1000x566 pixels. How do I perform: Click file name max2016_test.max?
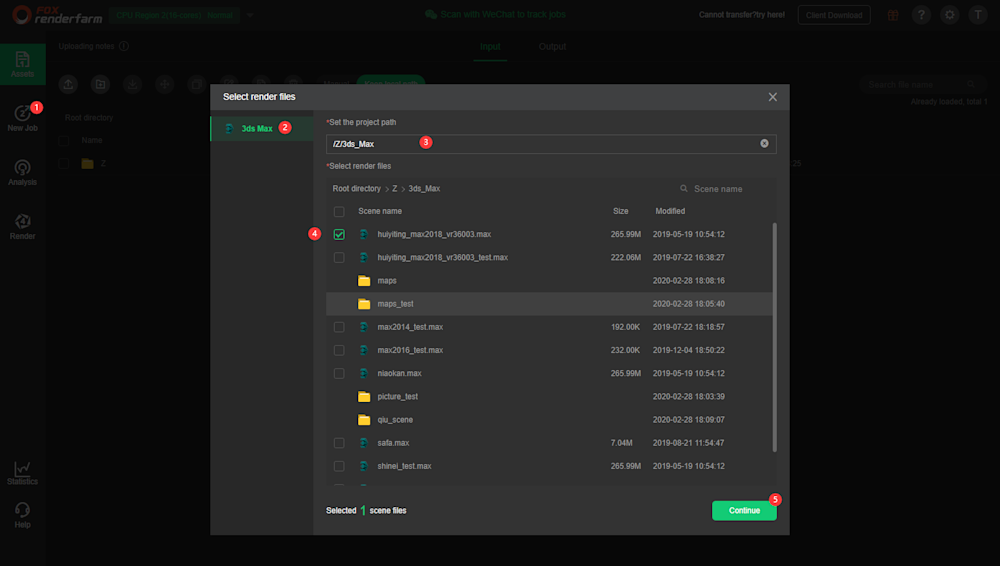[x=410, y=350]
